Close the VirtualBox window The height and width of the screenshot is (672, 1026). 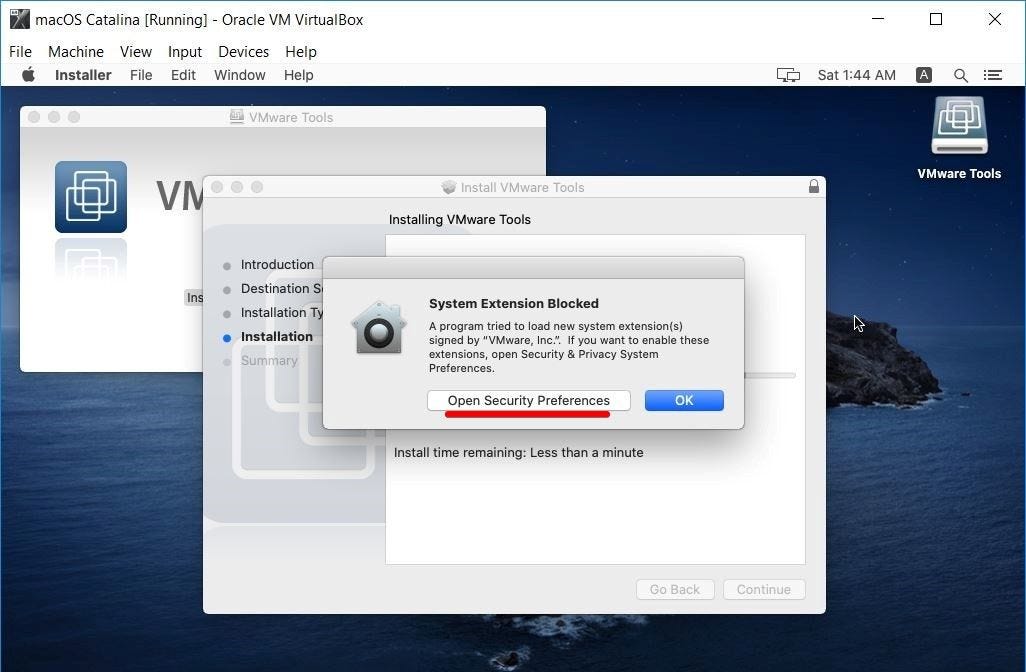click(995, 19)
